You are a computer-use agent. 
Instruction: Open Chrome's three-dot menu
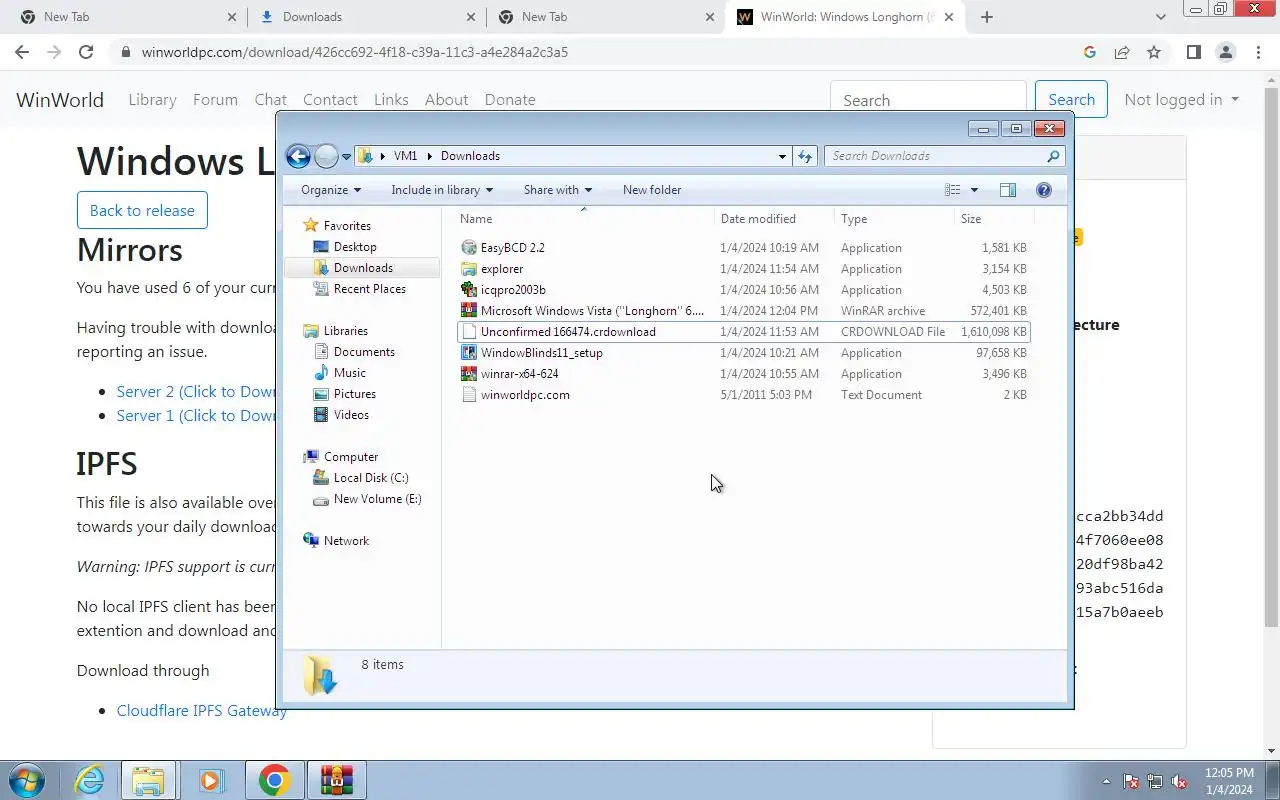pos(1258,52)
